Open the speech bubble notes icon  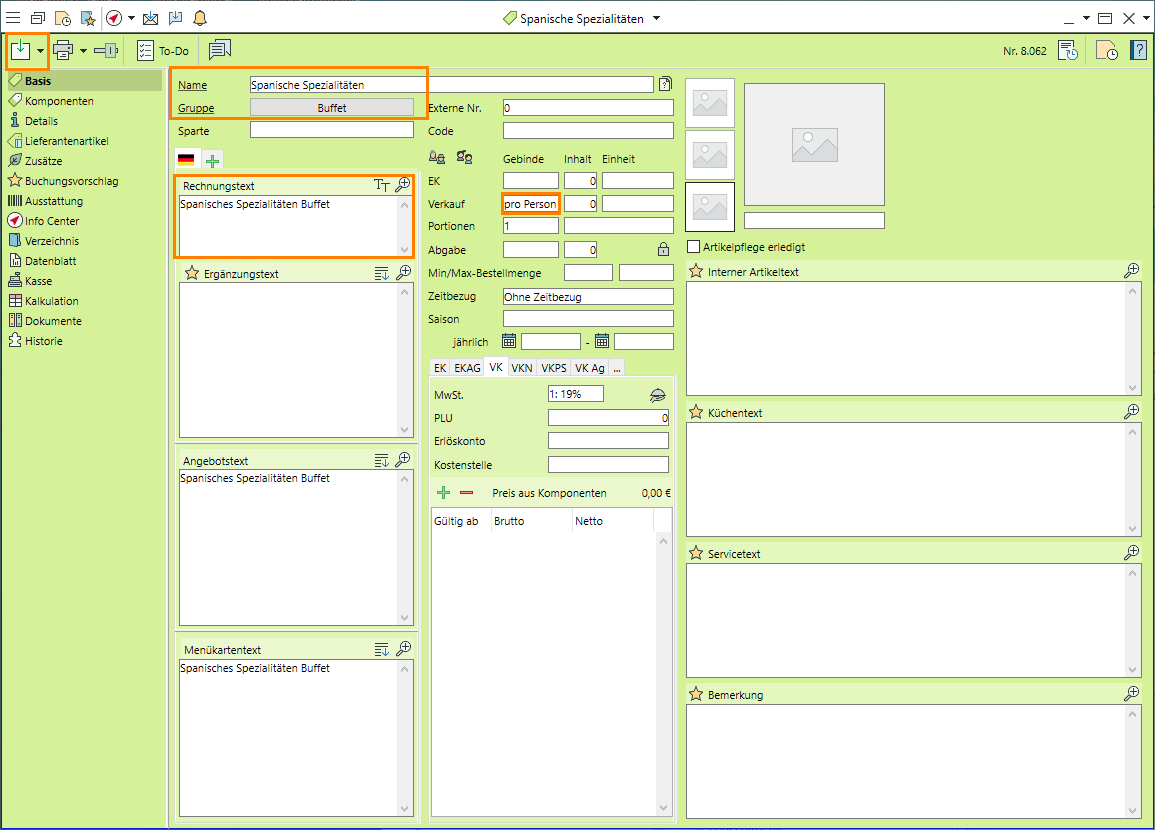click(x=220, y=50)
